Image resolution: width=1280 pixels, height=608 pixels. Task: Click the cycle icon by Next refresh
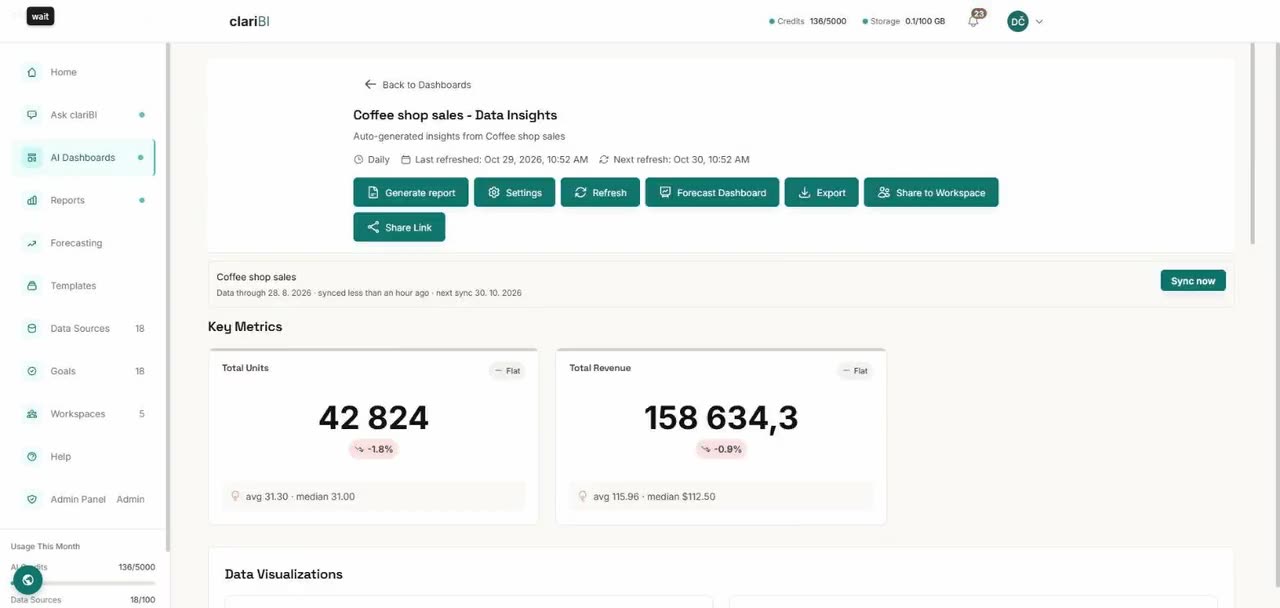604,160
